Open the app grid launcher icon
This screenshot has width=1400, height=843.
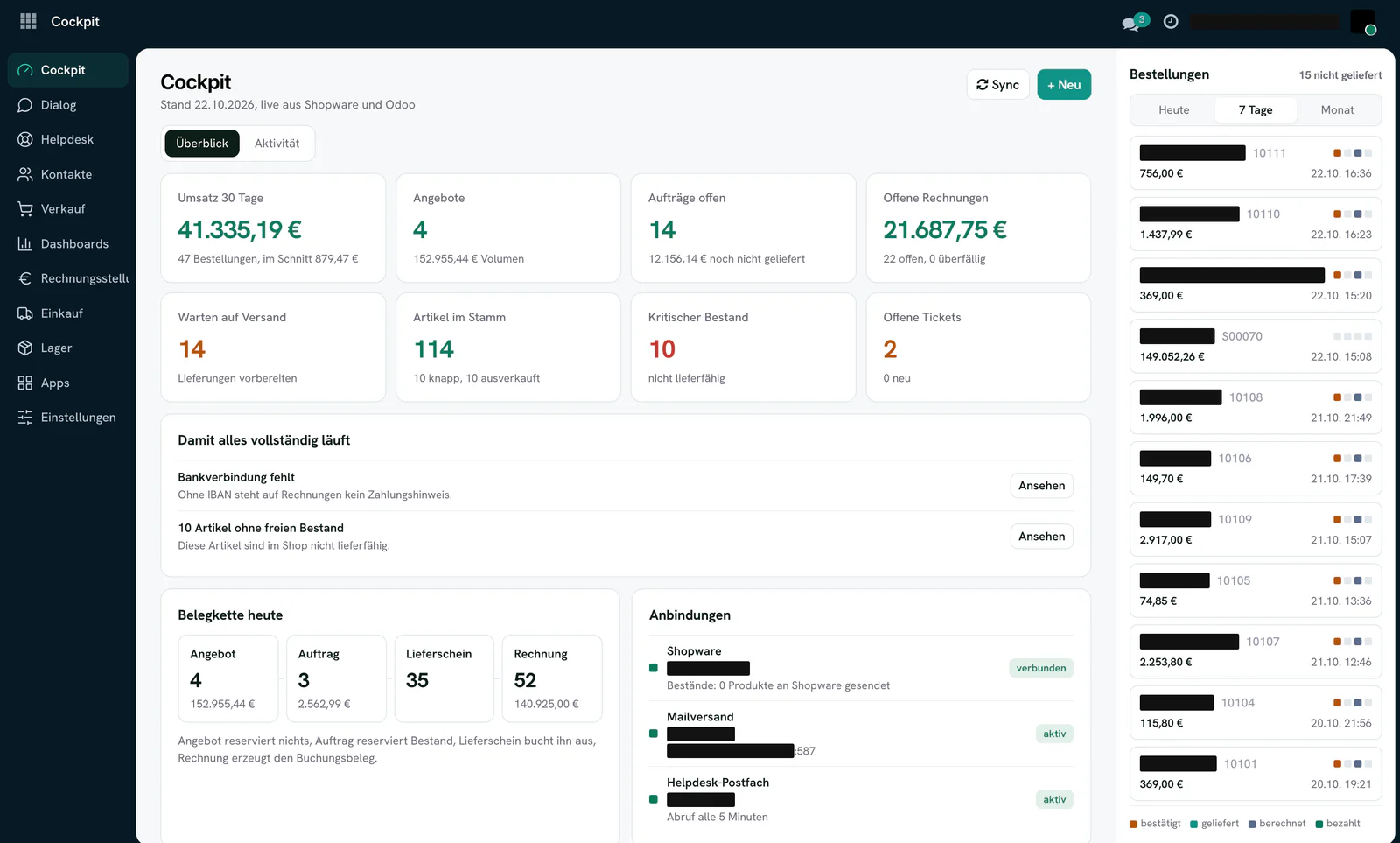28,21
